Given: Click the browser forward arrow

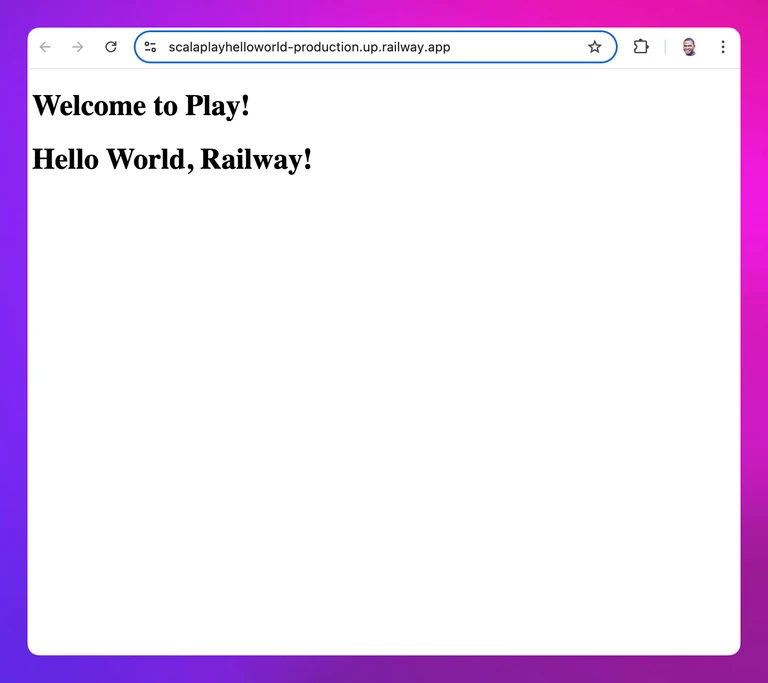Looking at the screenshot, I should 77,47.
